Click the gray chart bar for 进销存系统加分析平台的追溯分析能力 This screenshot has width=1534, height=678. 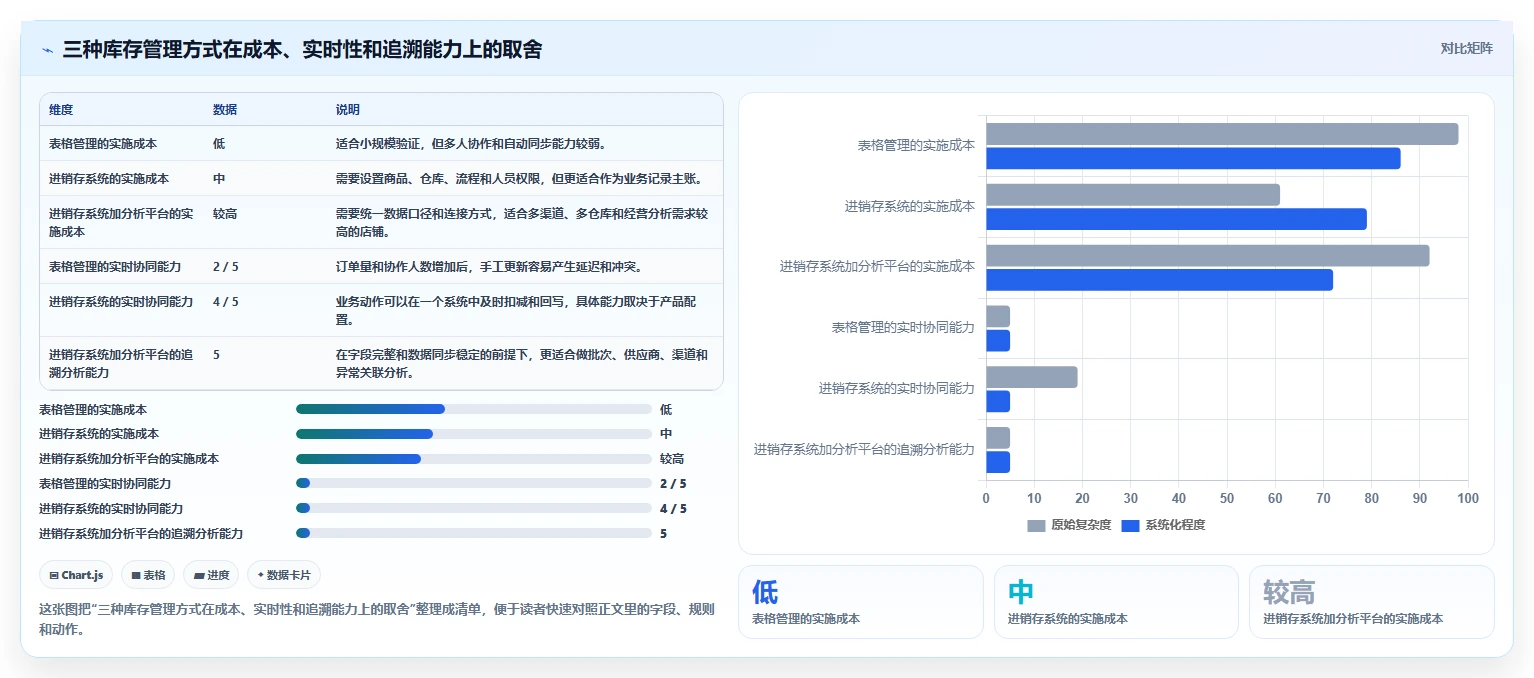click(998, 438)
